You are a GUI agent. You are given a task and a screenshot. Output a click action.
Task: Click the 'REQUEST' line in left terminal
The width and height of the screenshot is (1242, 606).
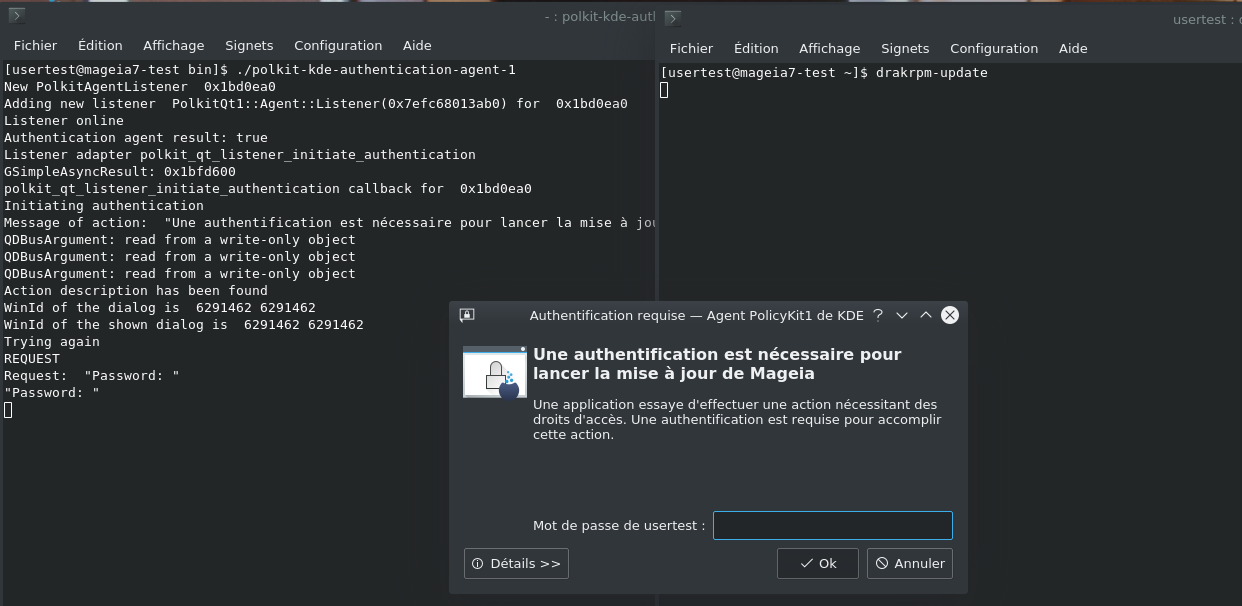(32, 359)
